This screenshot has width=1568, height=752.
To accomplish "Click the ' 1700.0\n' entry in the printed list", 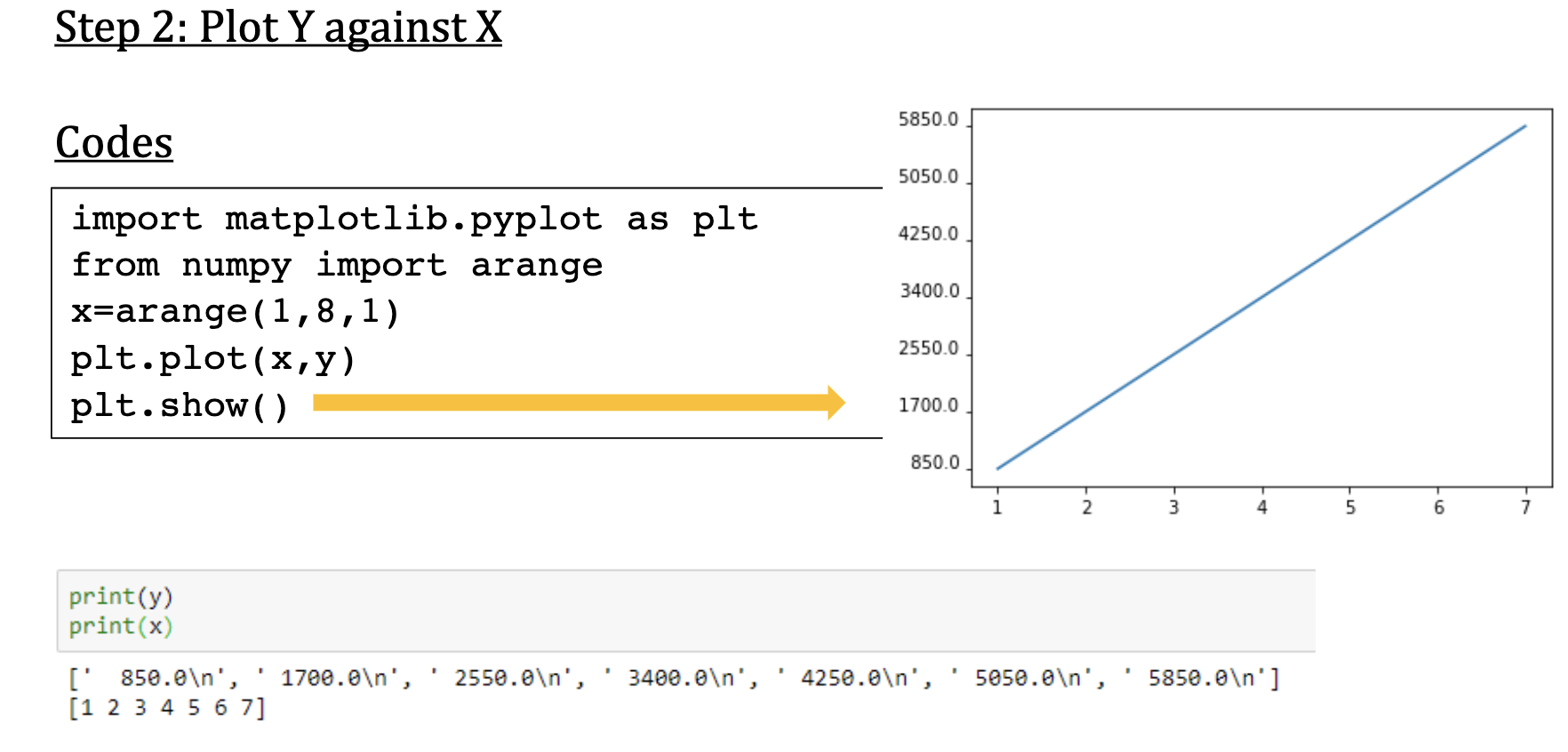I will 328,678.
